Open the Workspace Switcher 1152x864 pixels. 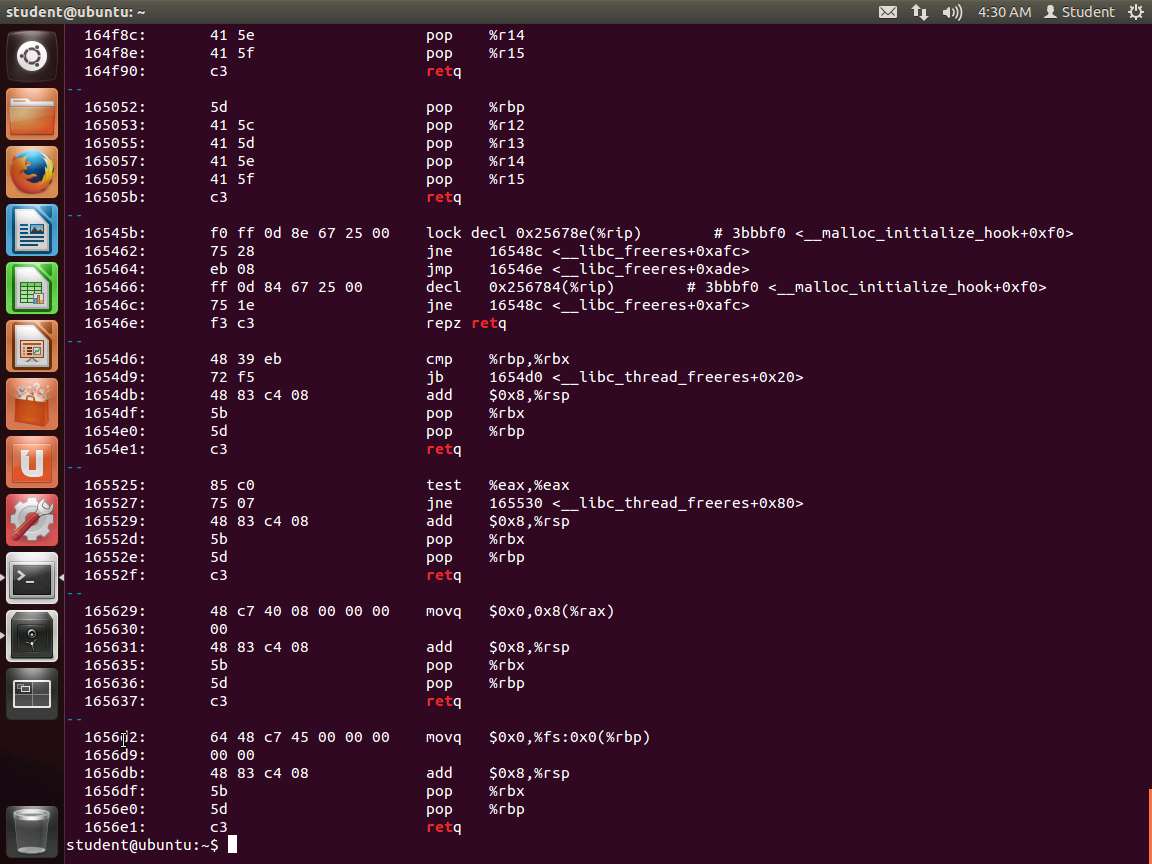pos(32,693)
